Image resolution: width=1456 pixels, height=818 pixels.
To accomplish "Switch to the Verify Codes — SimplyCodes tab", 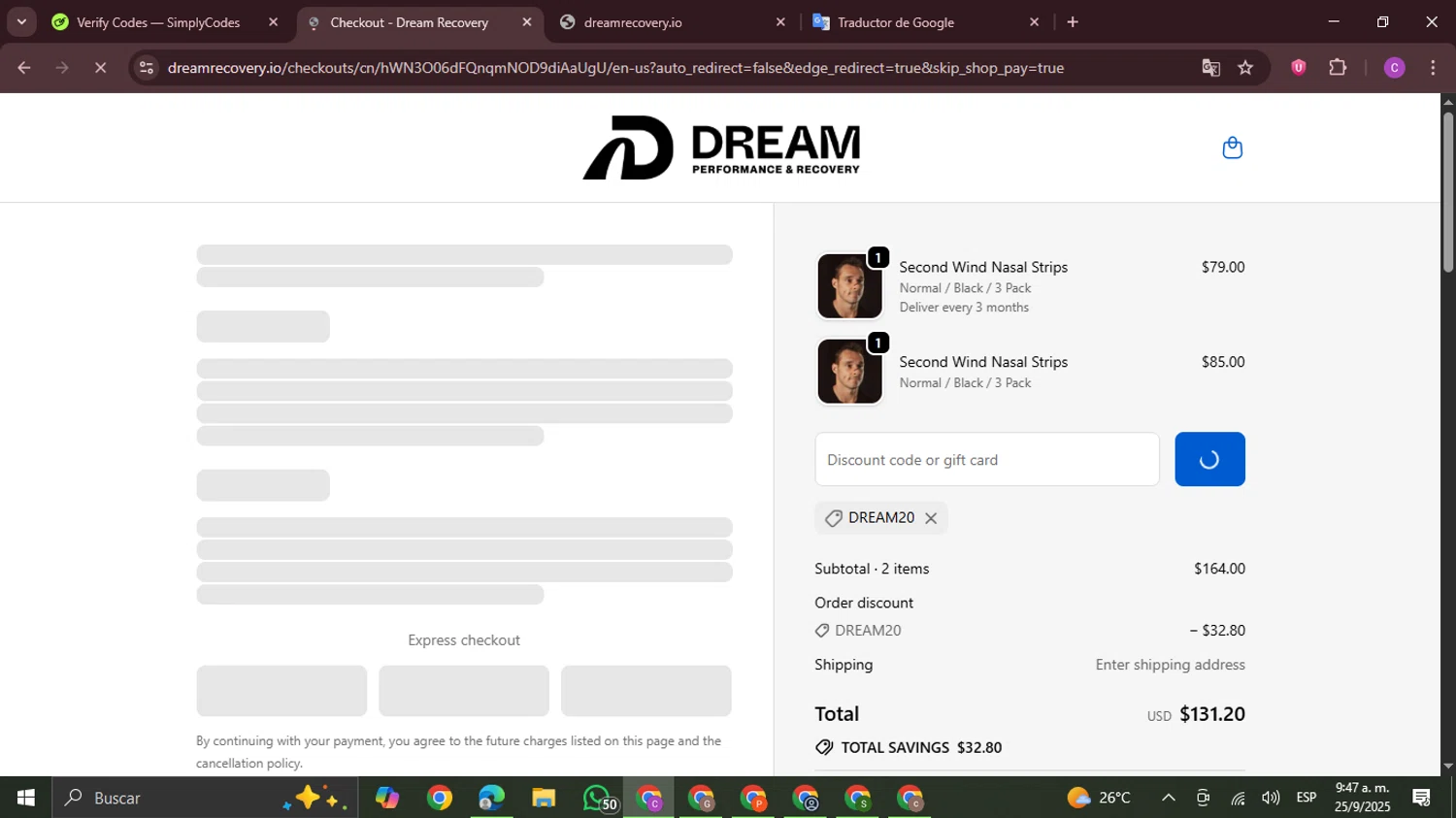I will (x=158, y=22).
